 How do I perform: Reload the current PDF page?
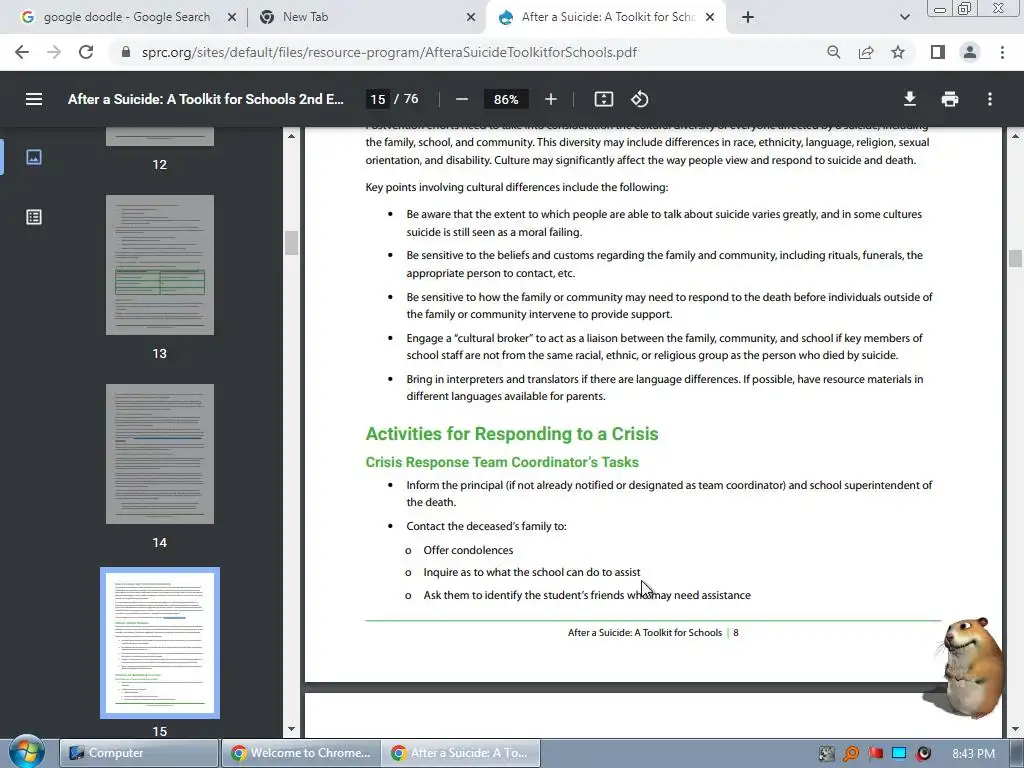click(x=86, y=52)
